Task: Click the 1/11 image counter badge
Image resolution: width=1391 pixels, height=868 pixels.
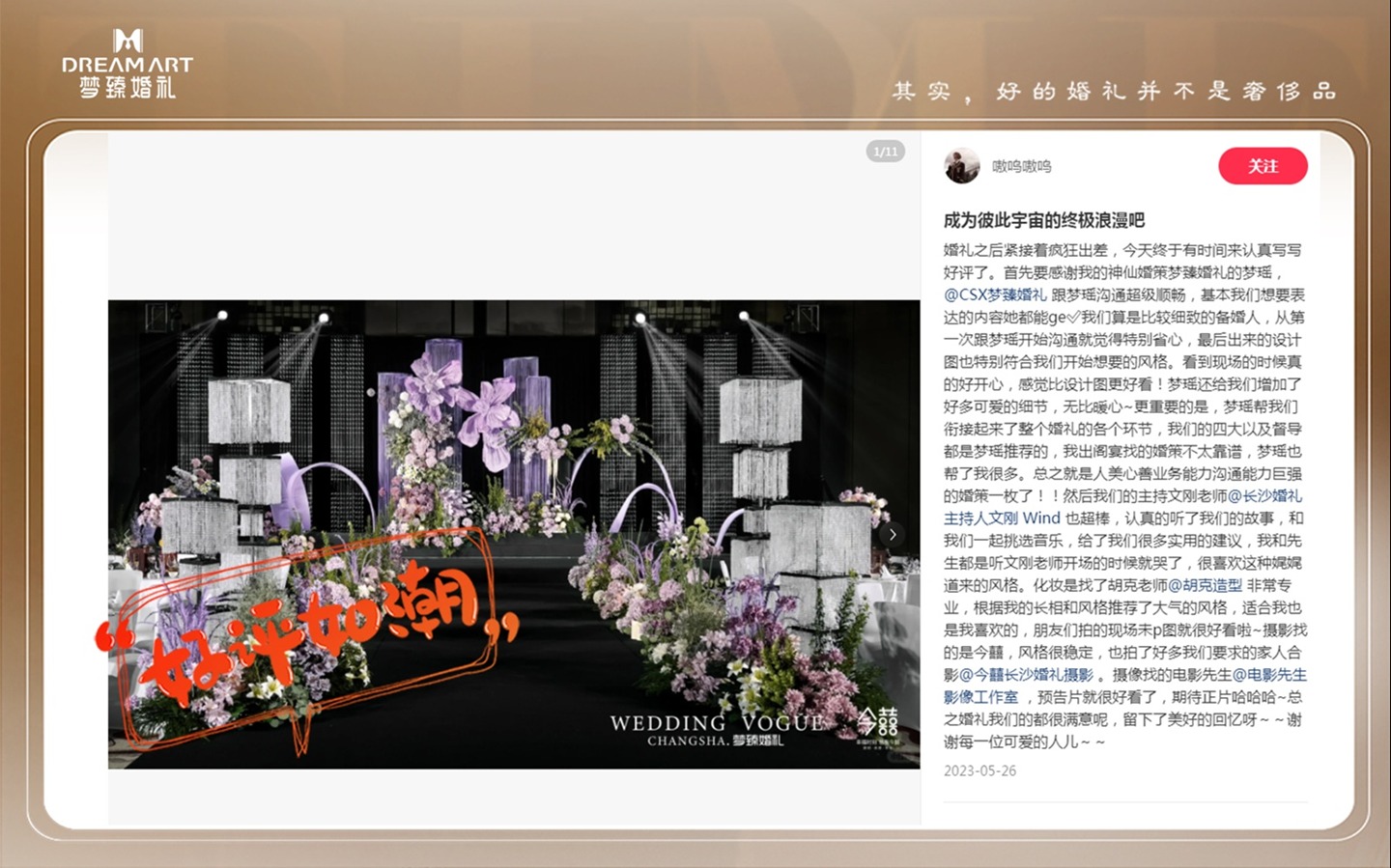Action: click(885, 152)
